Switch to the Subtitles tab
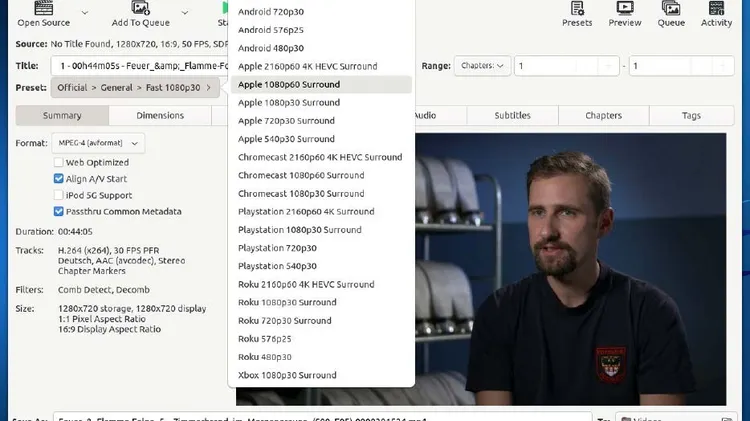Image resolution: width=750 pixels, height=421 pixels. click(512, 115)
